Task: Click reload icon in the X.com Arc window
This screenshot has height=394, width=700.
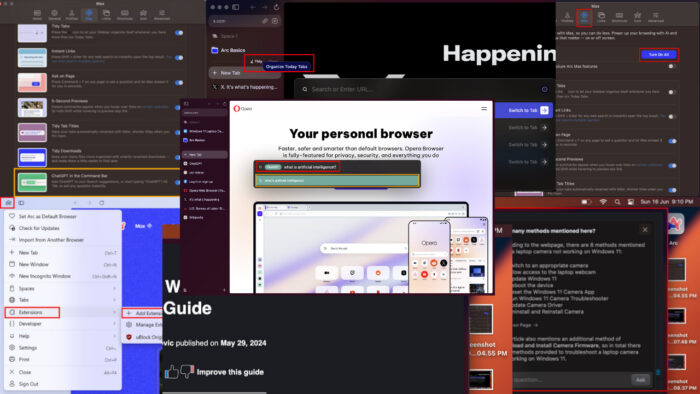Action: click(276, 7)
